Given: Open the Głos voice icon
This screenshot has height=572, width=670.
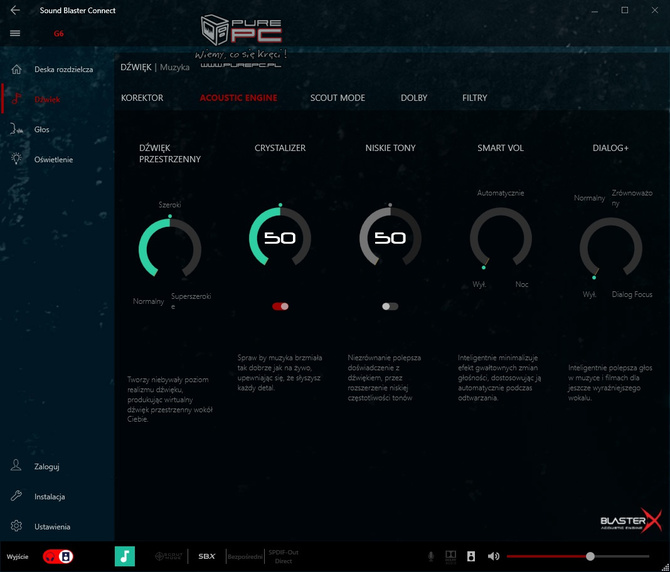Looking at the screenshot, I should [x=16, y=129].
